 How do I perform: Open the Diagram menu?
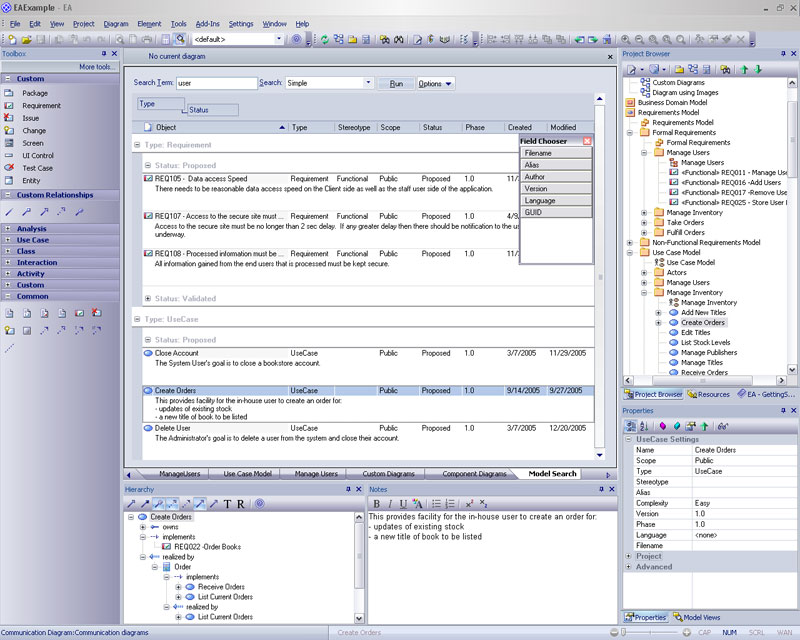point(115,23)
